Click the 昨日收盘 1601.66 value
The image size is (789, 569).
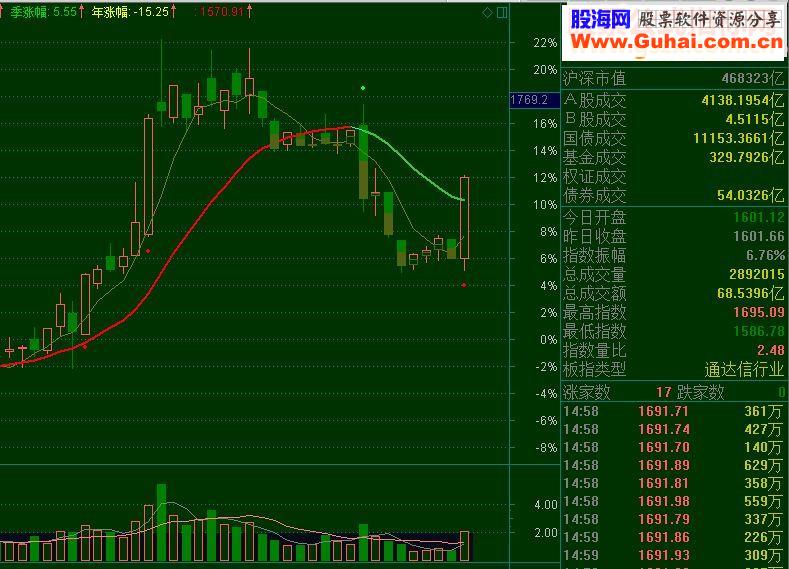pyautogui.click(x=759, y=236)
